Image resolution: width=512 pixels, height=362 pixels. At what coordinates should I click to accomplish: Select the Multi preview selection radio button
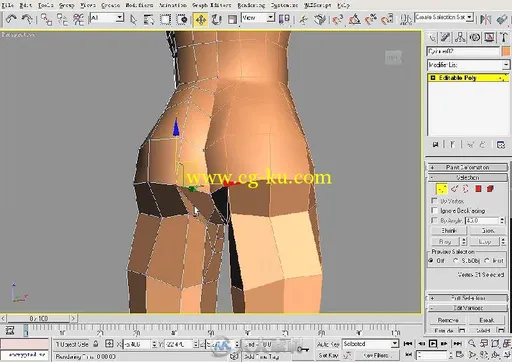(487, 260)
